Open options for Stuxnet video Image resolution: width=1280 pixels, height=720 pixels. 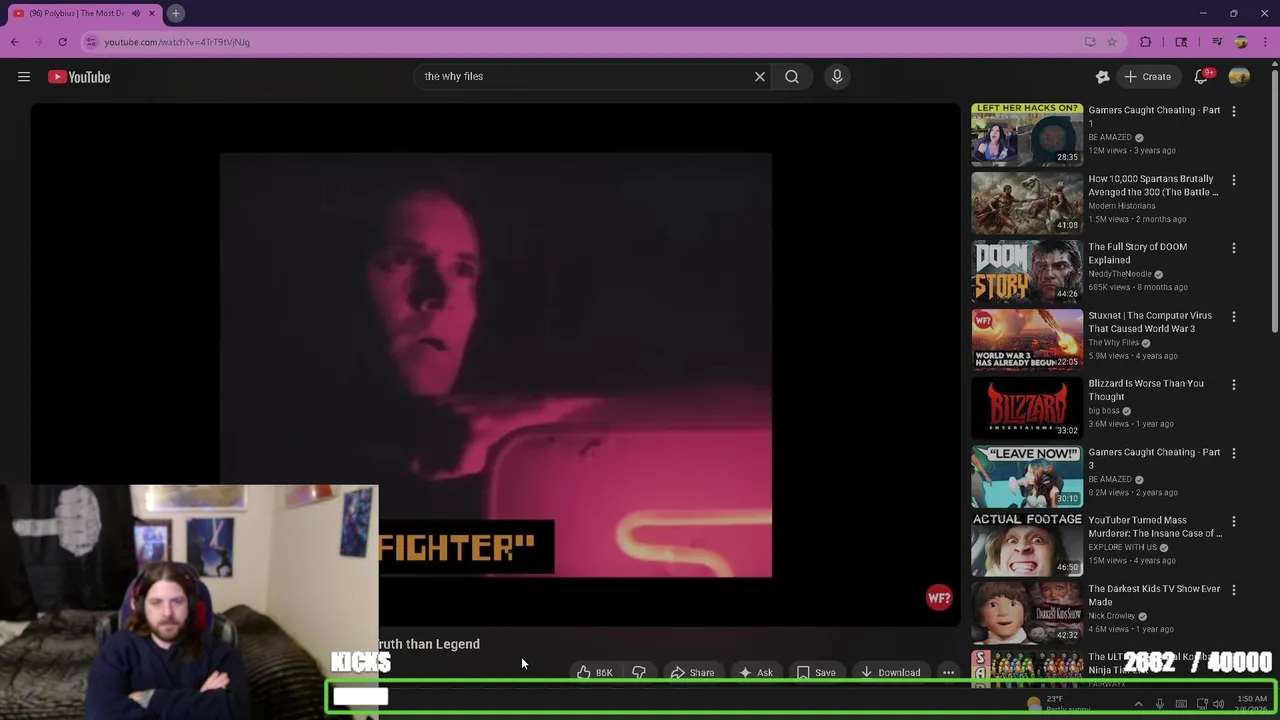[x=1234, y=317]
